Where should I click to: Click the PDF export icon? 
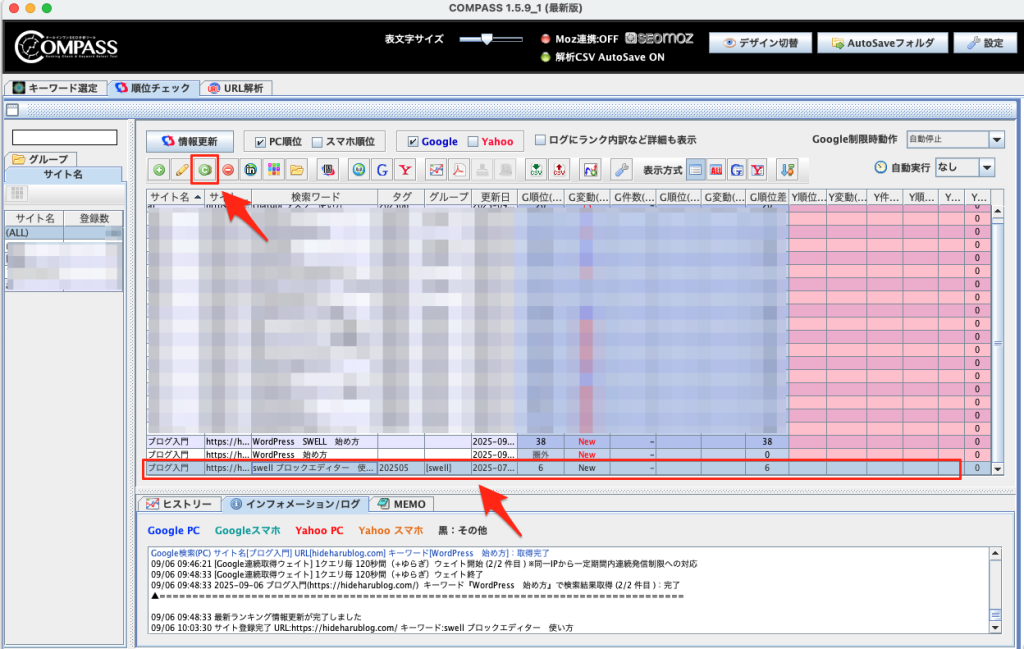459,170
